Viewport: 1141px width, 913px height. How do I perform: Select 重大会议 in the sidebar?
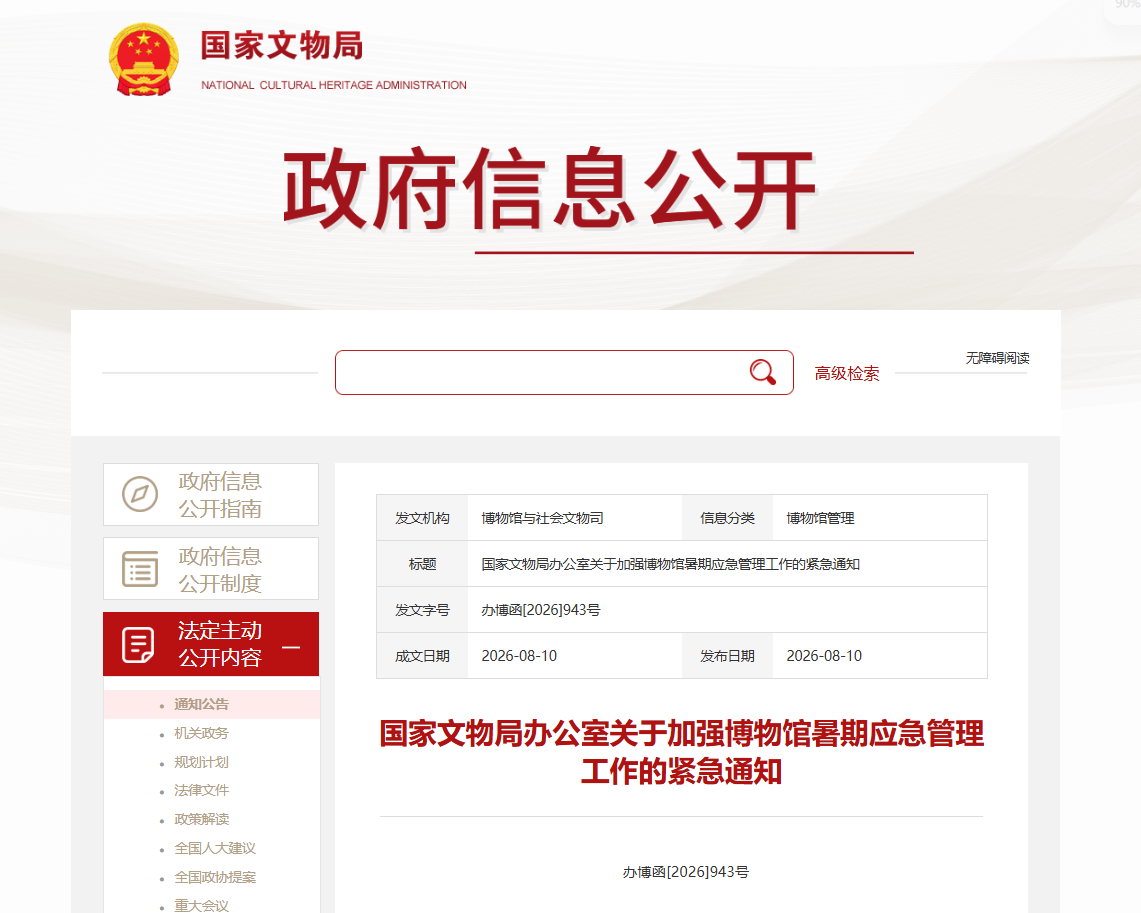click(202, 906)
